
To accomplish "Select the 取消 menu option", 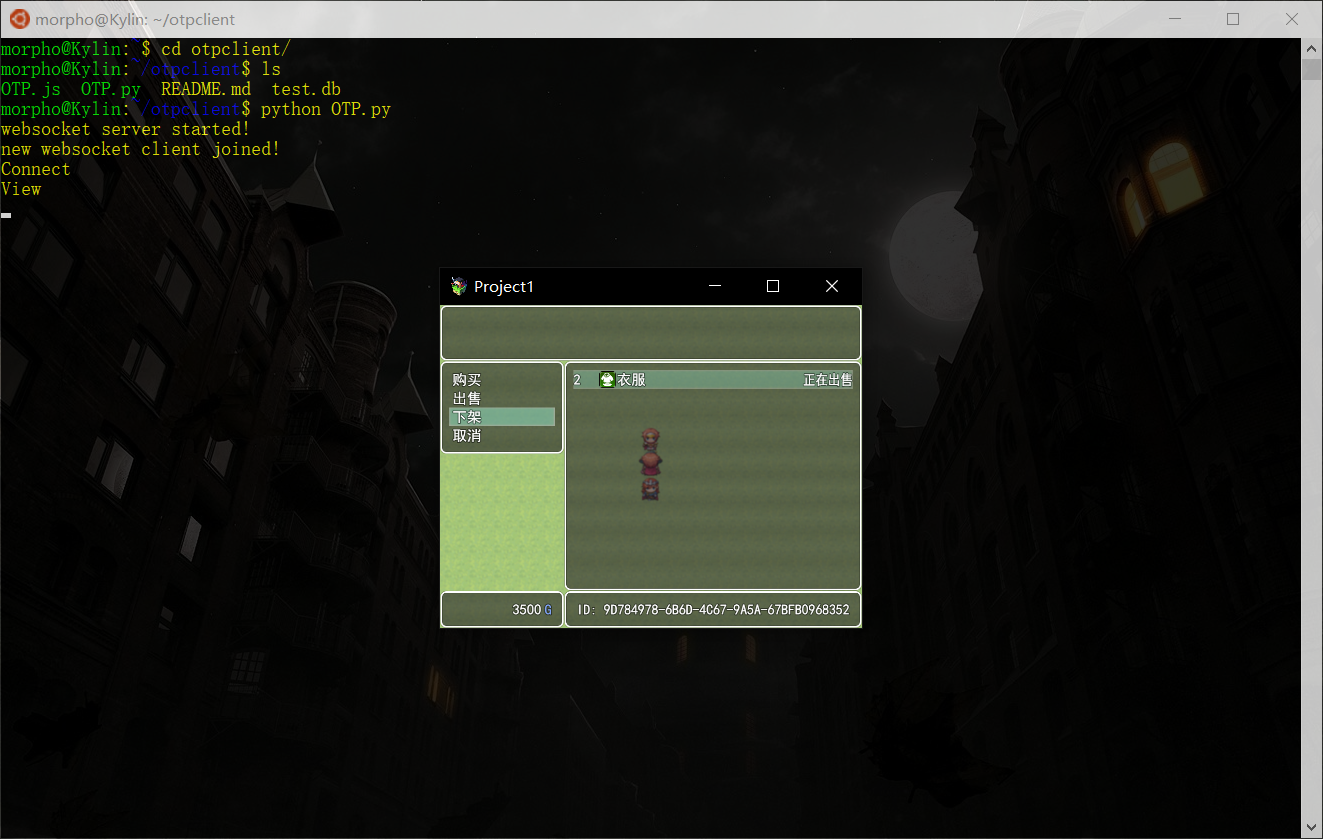I will coord(467,436).
